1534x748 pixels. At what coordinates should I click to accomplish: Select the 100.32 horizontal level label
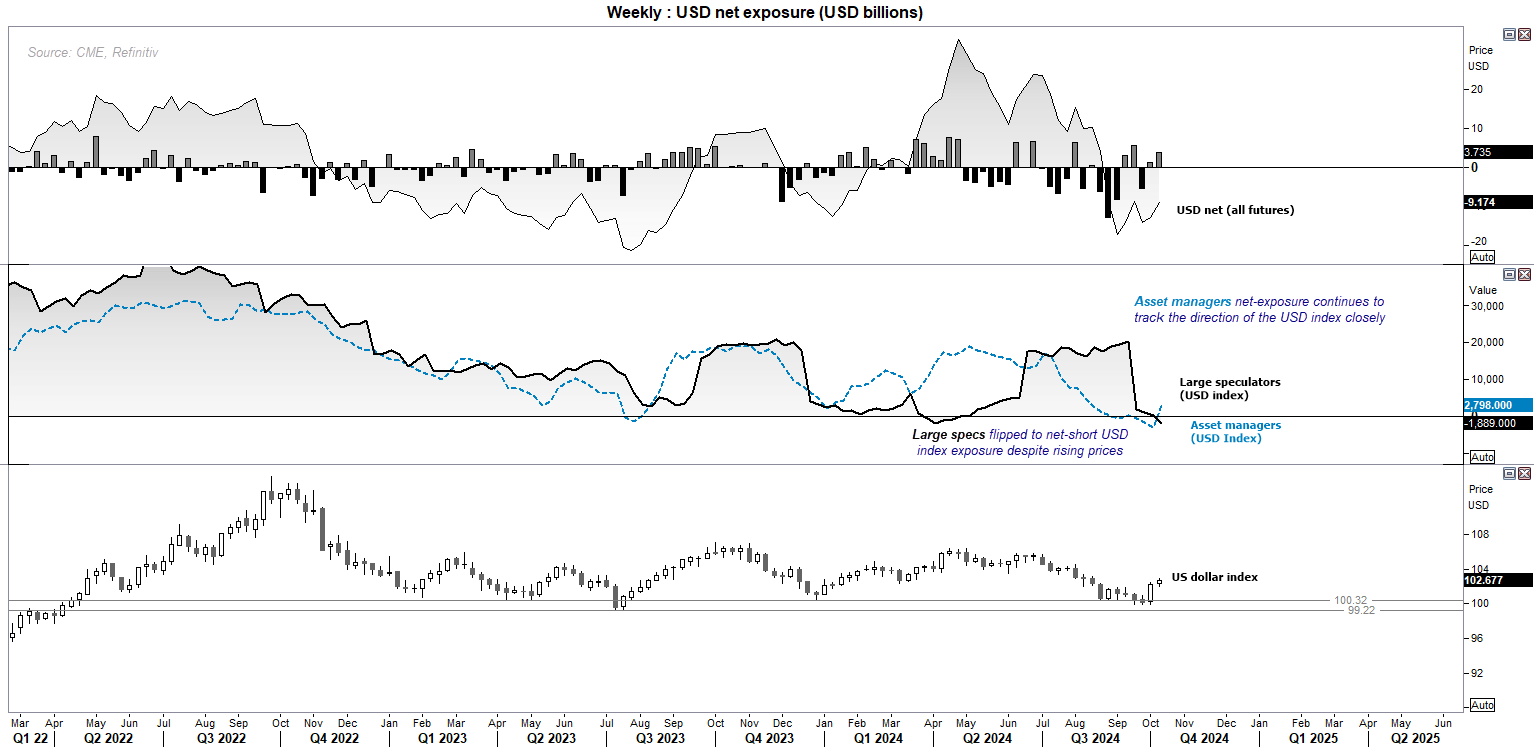coord(1350,600)
